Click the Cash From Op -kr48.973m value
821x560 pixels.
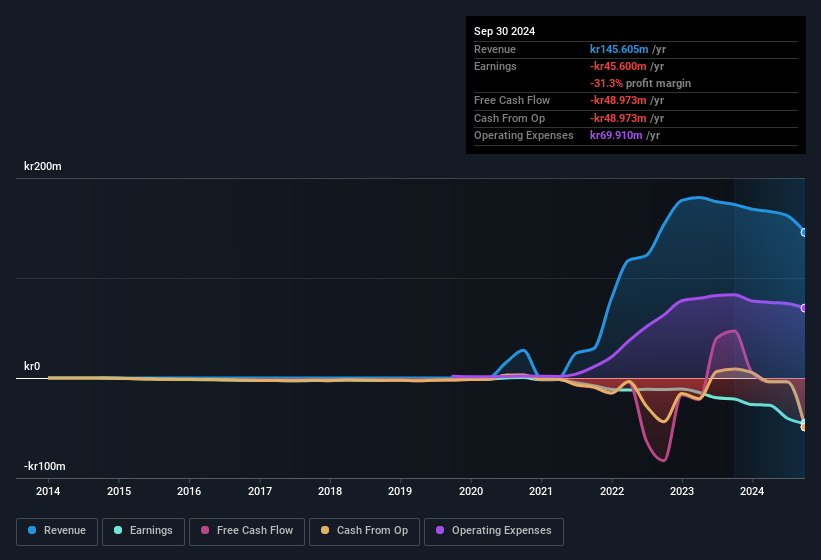pyautogui.click(x=618, y=118)
